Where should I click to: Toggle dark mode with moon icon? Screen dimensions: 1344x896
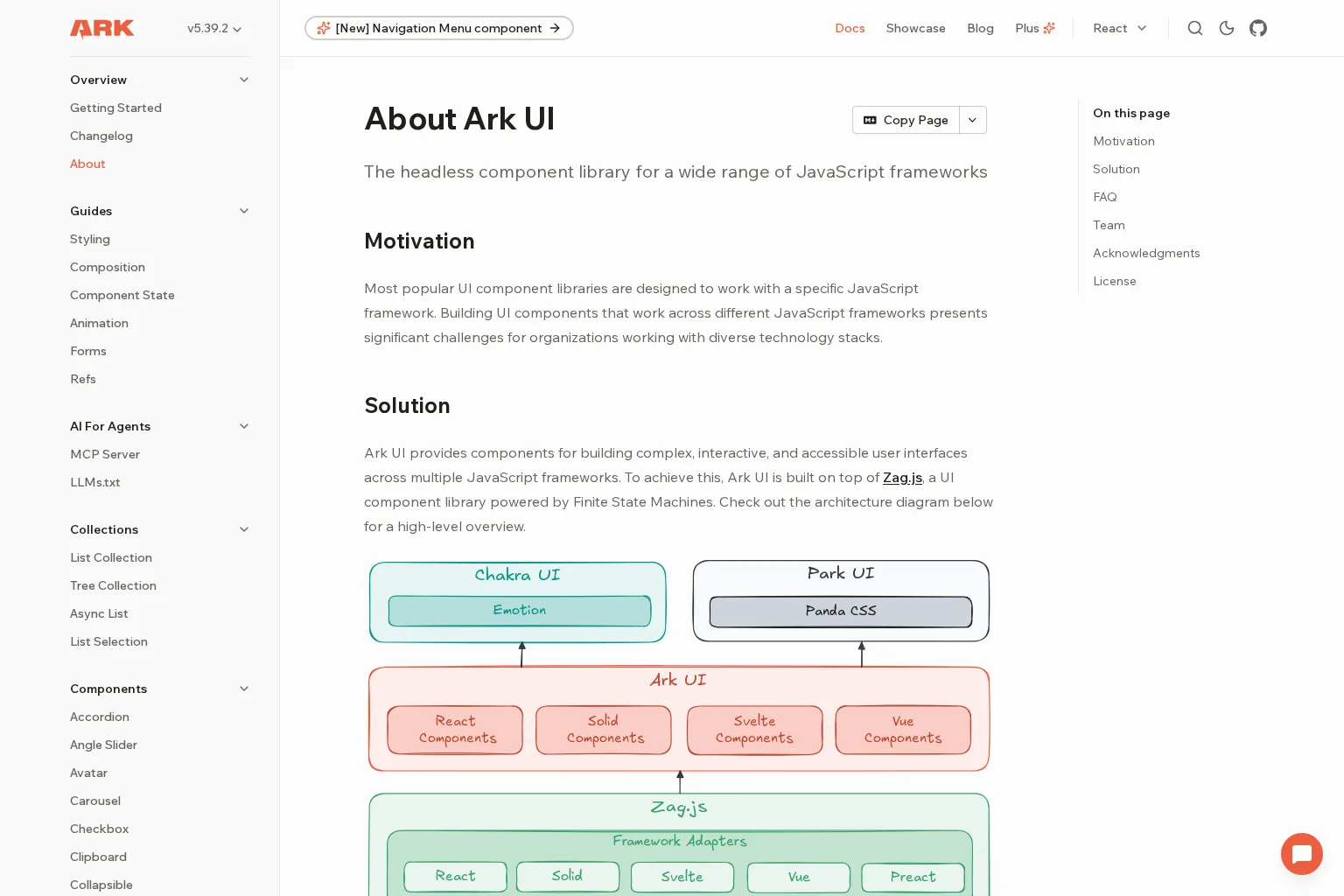1227,28
